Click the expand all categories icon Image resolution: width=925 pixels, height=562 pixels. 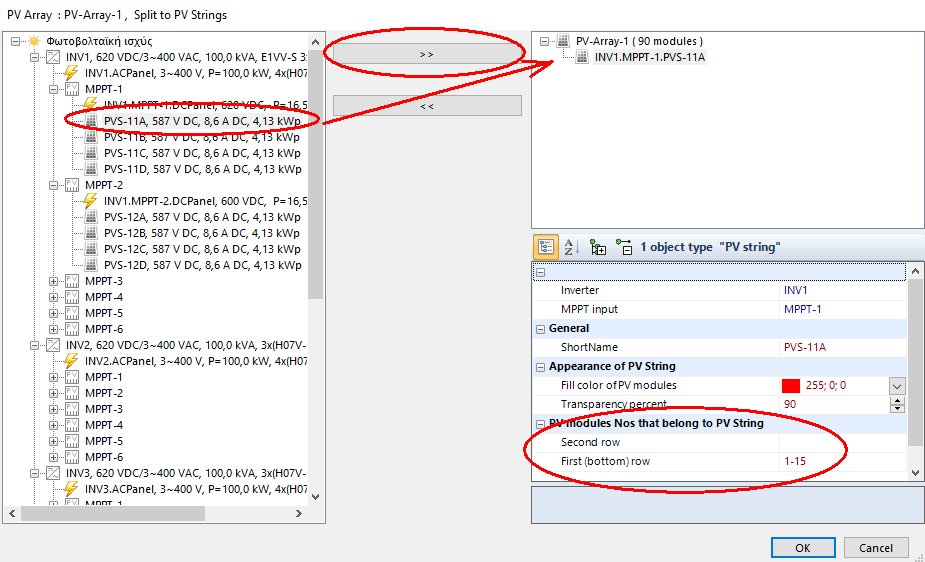pos(598,246)
